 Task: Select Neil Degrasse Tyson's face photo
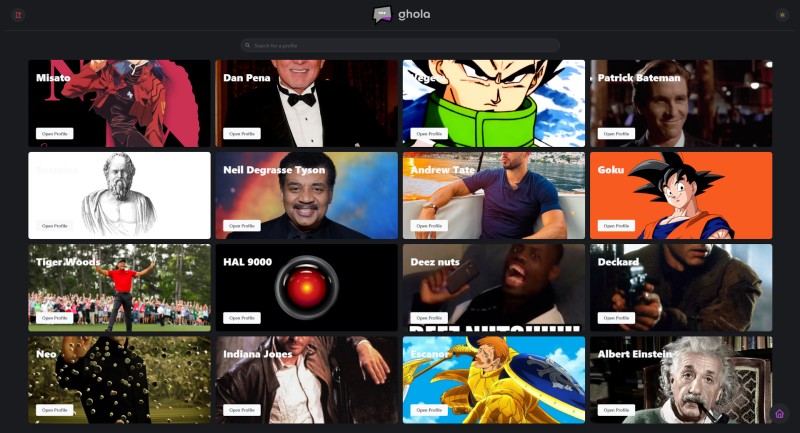pyautogui.click(x=306, y=196)
